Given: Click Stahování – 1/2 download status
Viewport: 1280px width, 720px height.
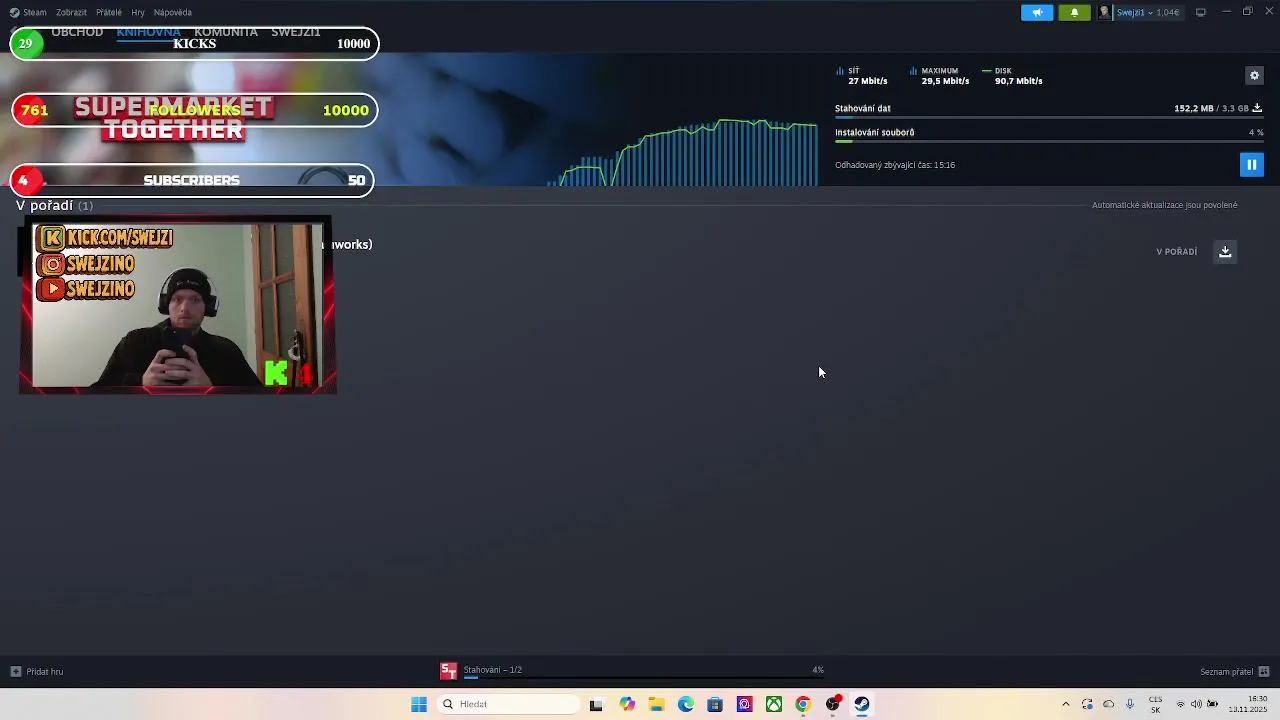Looking at the screenshot, I should 493,669.
